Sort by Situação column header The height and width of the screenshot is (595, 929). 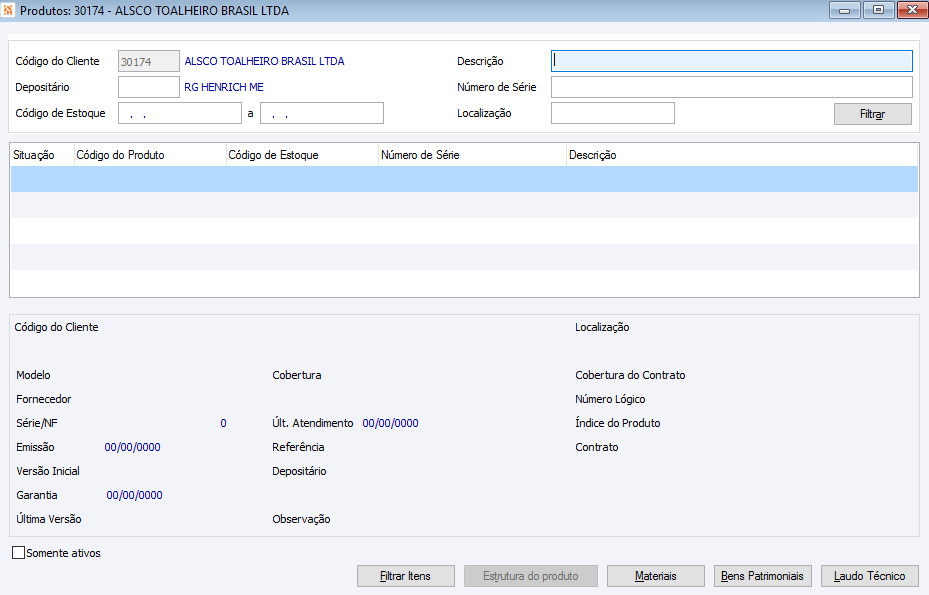[42, 155]
